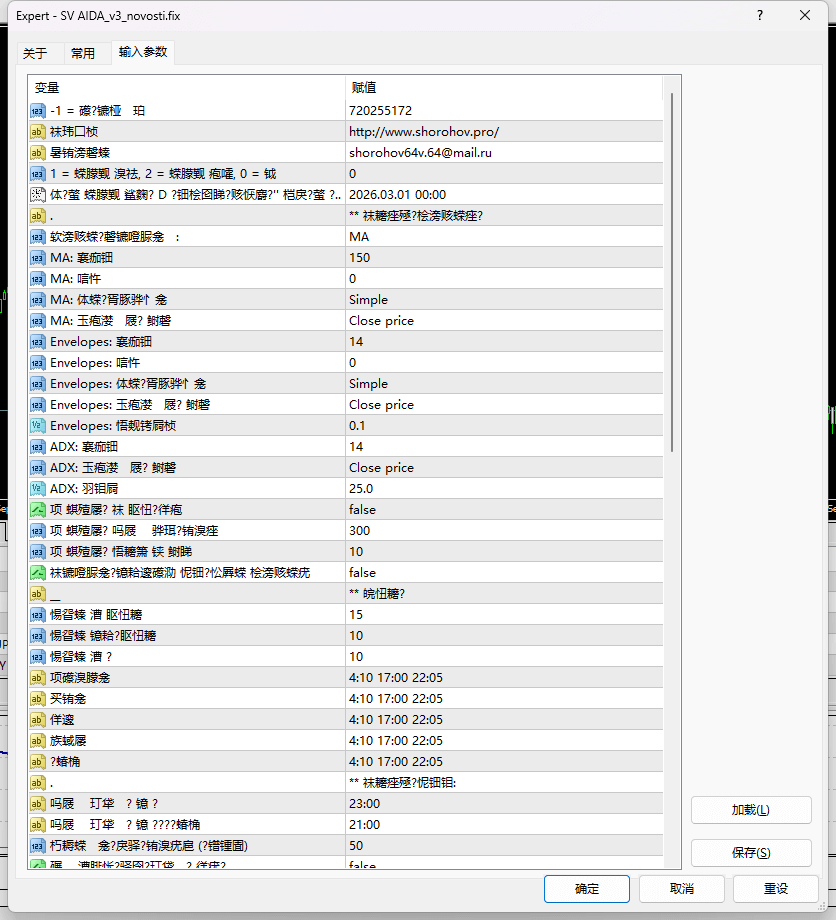
Task: Click the icon of the ADX Close price row
Action: pyautogui.click(x=38, y=468)
